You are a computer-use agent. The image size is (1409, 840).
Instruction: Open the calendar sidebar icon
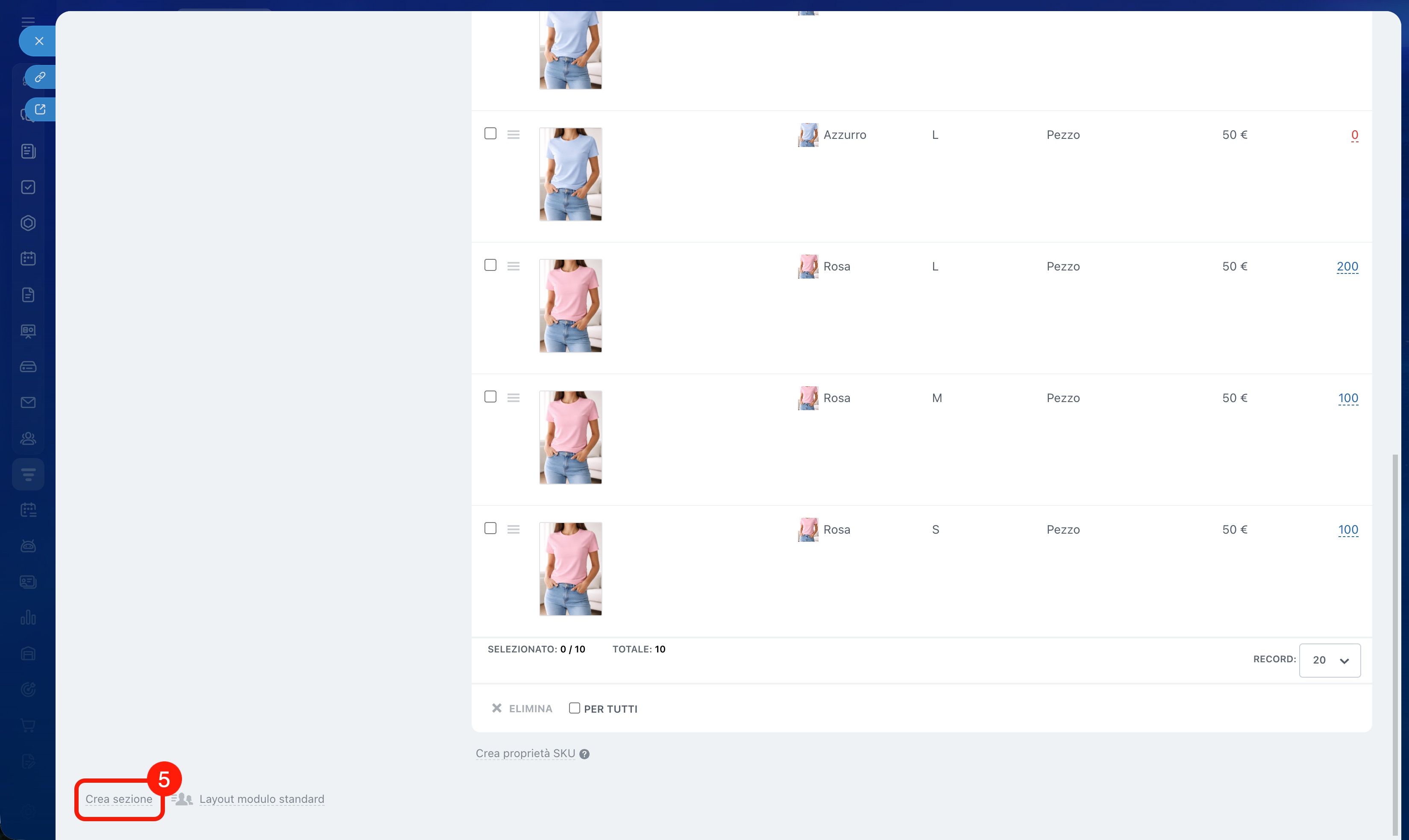28,258
